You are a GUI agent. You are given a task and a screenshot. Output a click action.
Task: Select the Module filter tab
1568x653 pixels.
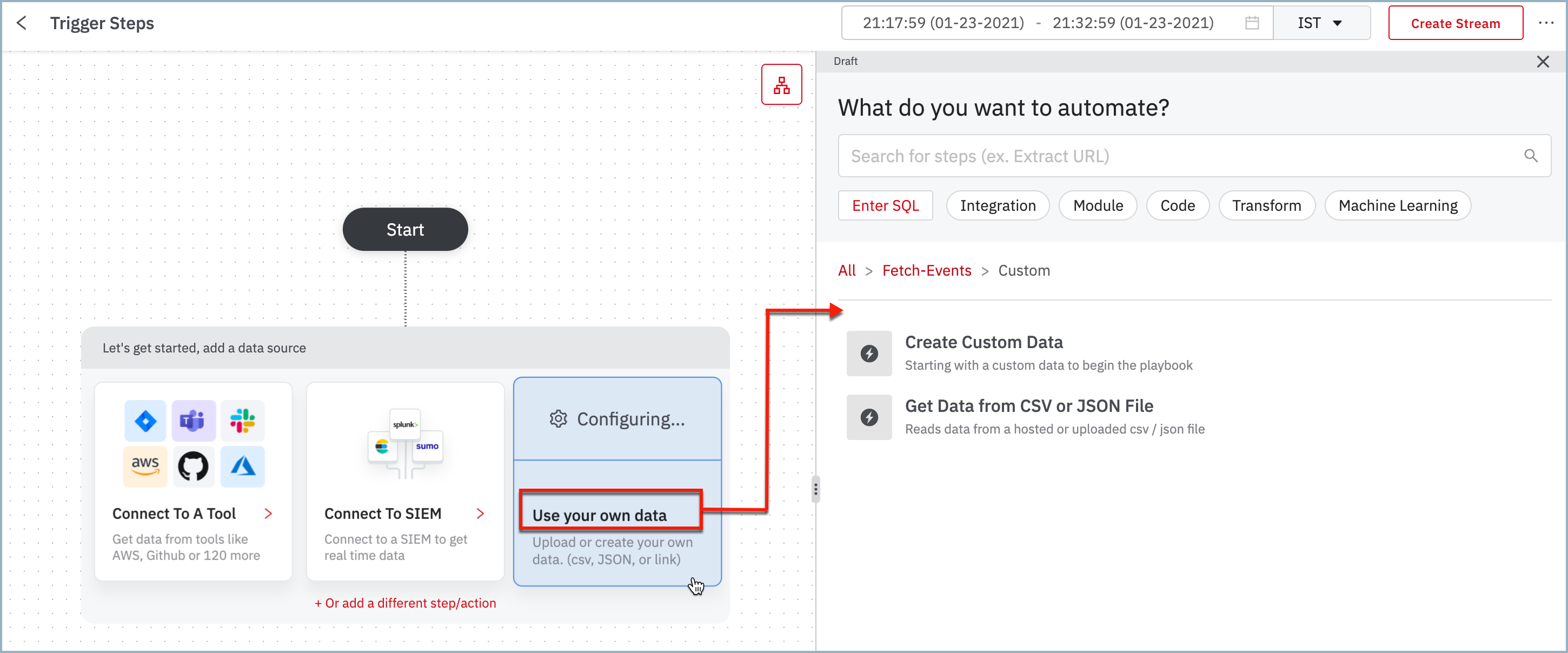click(1098, 206)
